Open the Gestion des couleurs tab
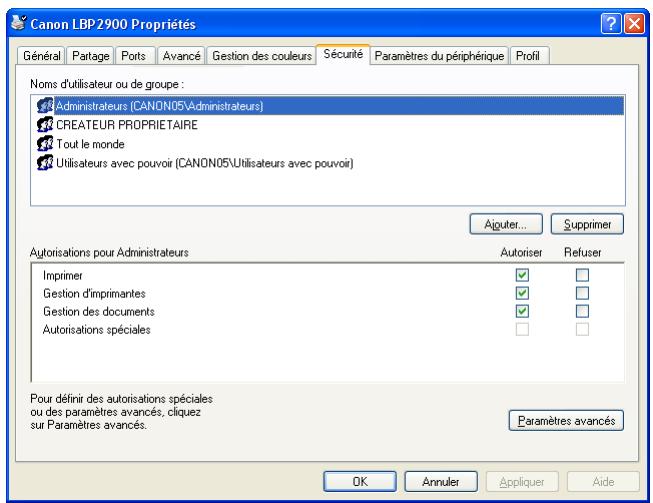The width and height of the screenshot is (653, 503). pos(262,56)
